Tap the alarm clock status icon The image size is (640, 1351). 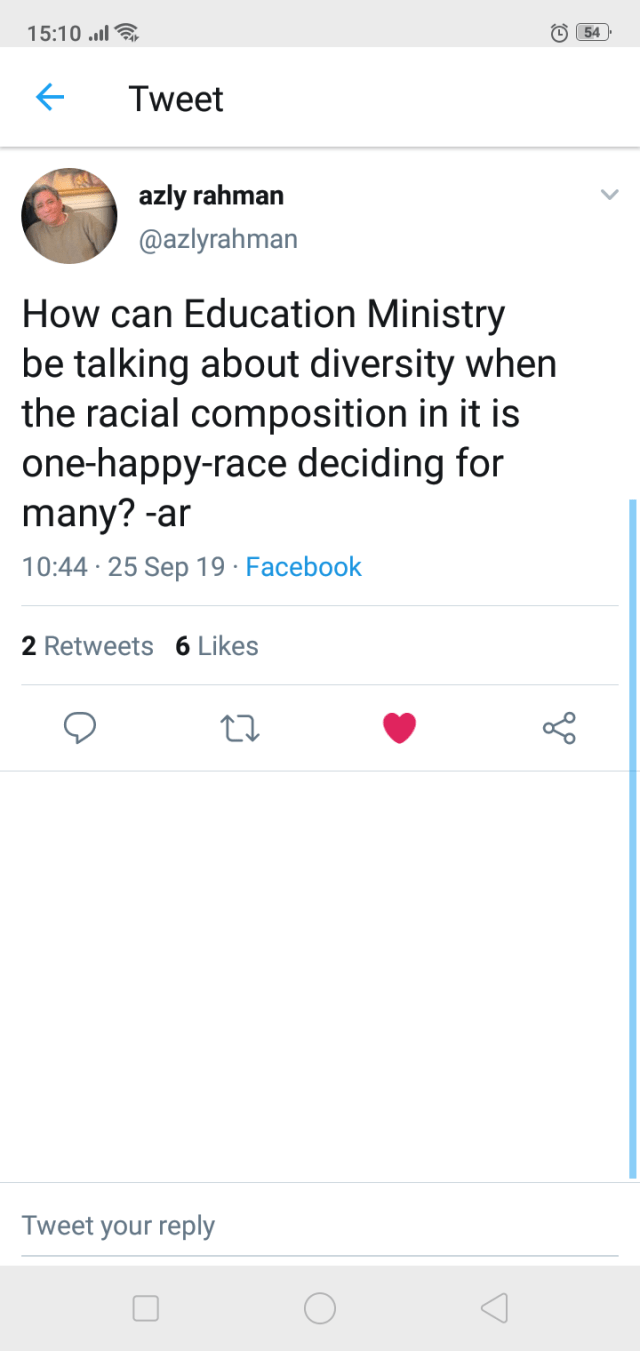560,33
